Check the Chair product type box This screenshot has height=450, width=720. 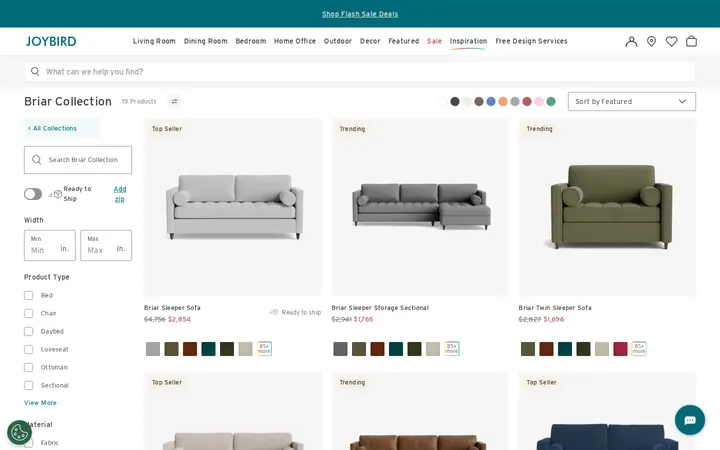(28, 313)
